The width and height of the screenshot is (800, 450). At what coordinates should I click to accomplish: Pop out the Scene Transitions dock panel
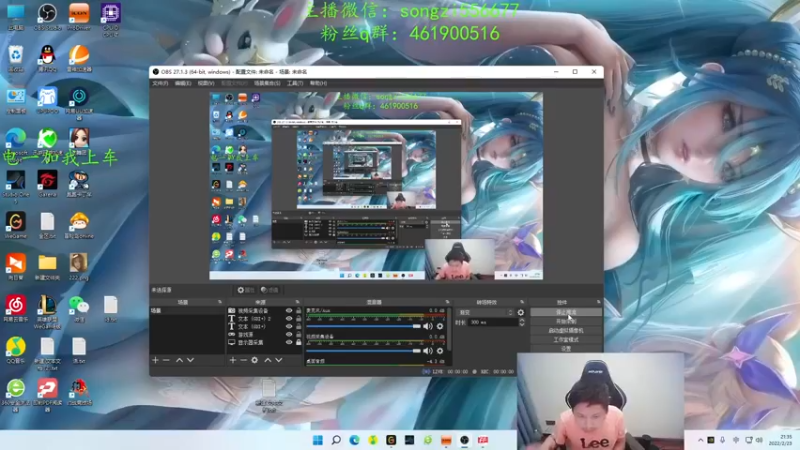(x=521, y=302)
